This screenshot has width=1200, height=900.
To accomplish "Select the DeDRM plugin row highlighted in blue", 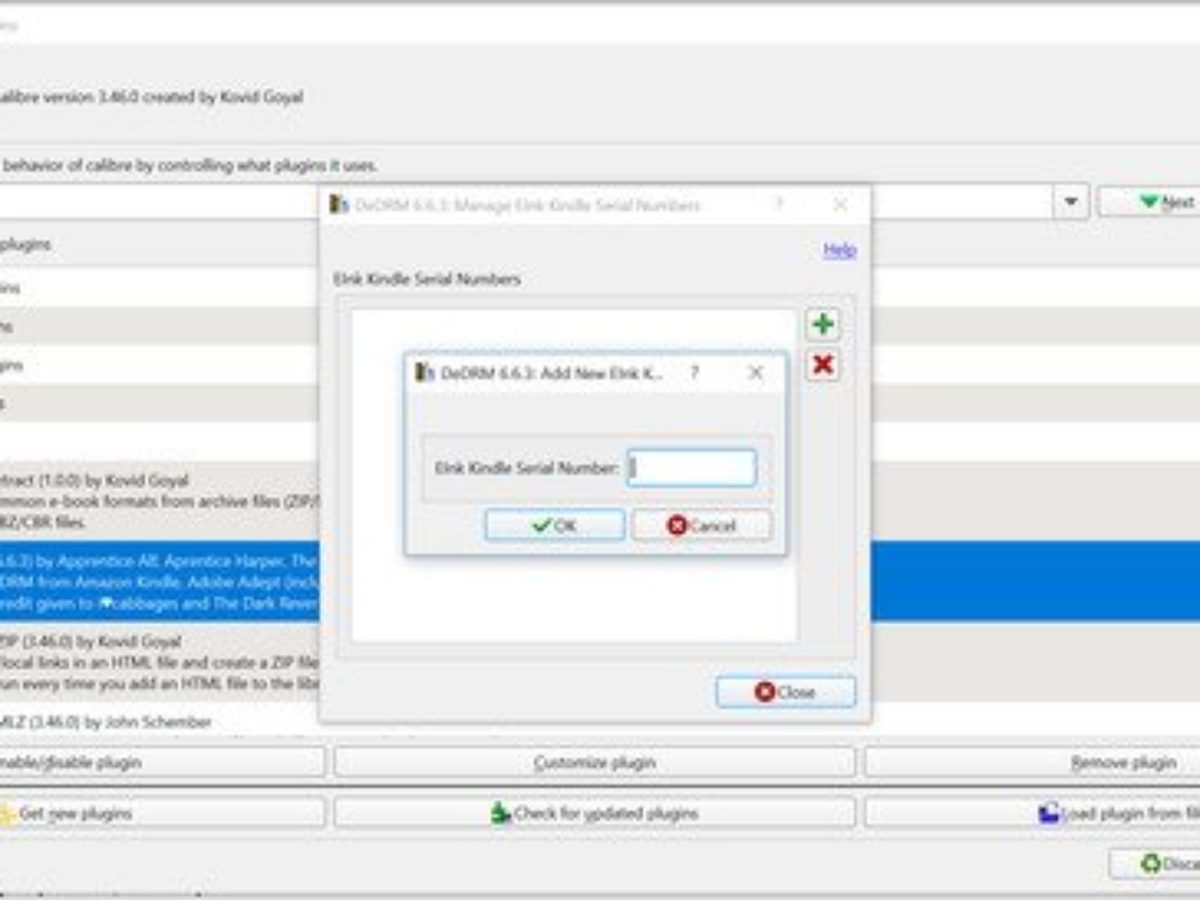I will coord(159,581).
